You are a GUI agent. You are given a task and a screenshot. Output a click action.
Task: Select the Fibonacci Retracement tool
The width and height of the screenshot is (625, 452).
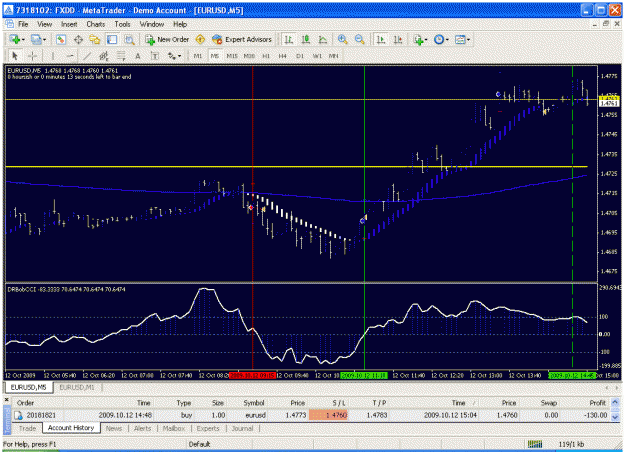[121, 56]
